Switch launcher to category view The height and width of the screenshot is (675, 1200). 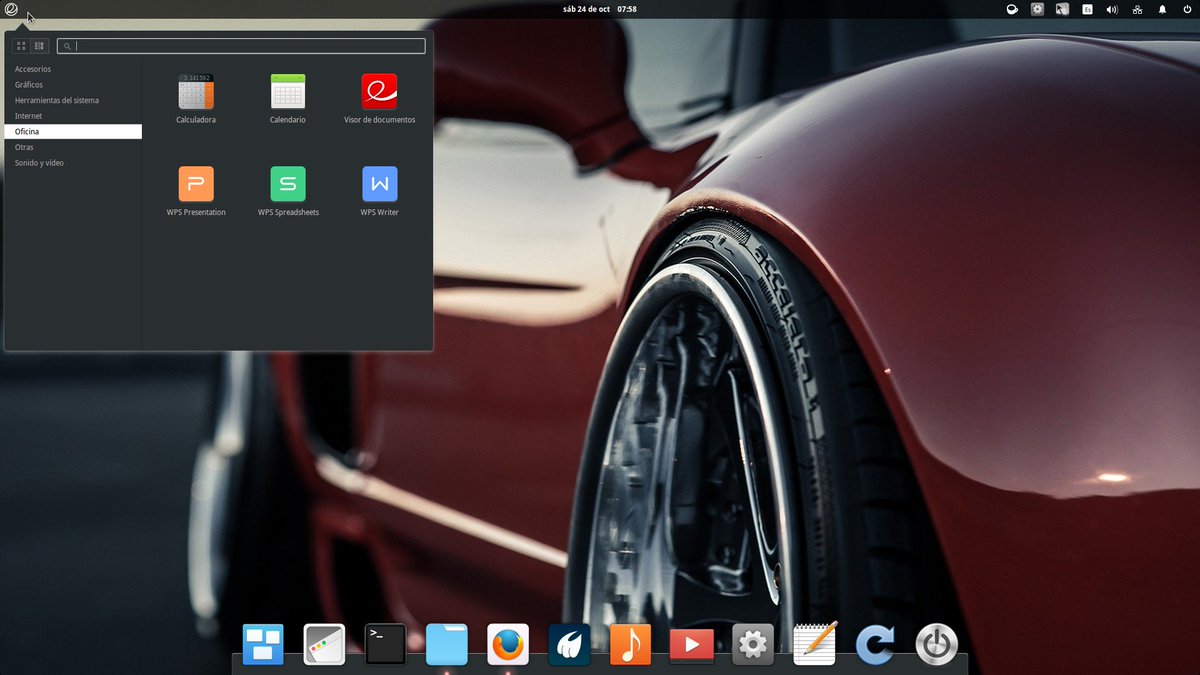39,46
